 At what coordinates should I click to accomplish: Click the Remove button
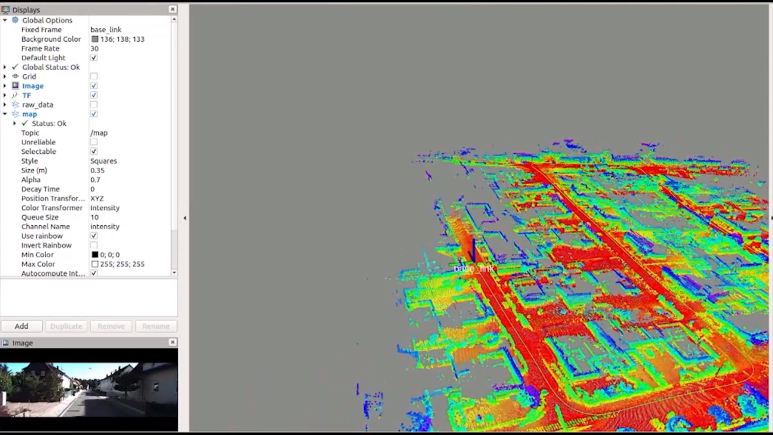[111, 326]
